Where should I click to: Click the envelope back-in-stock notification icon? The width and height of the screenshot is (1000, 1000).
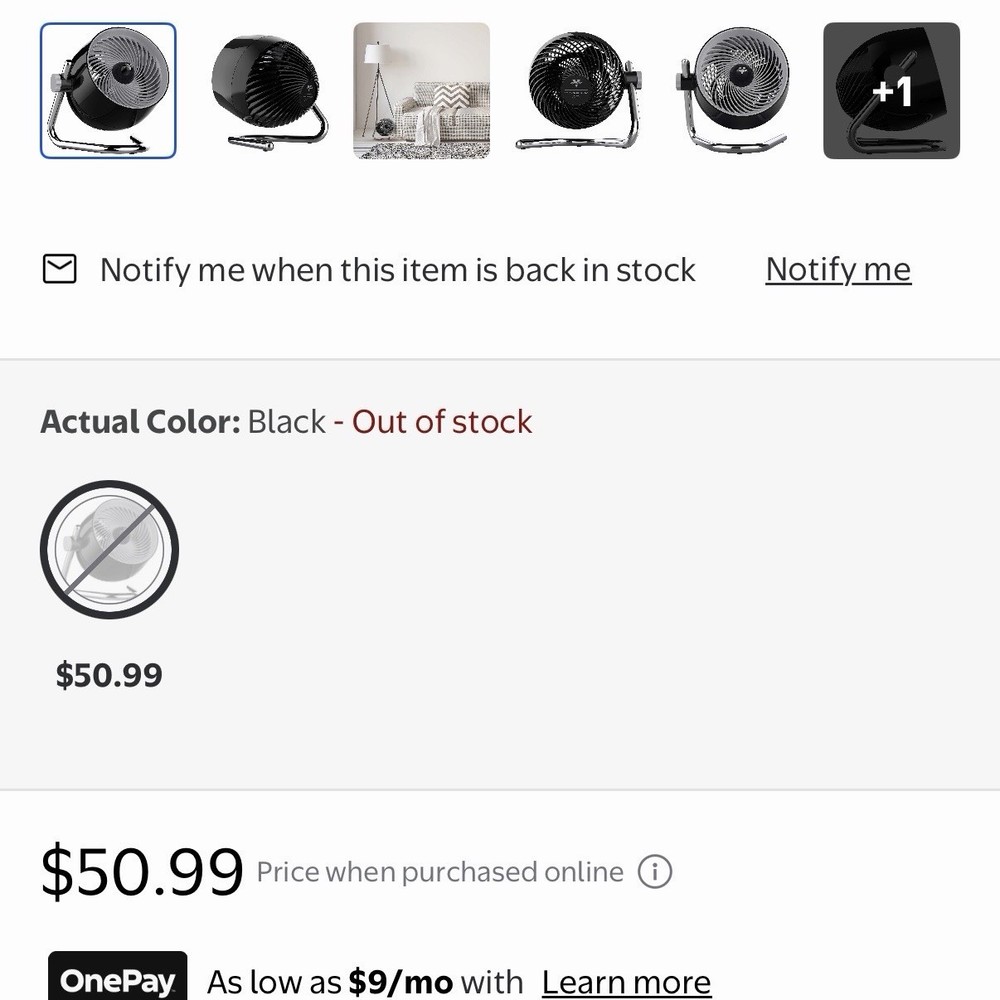coord(60,268)
